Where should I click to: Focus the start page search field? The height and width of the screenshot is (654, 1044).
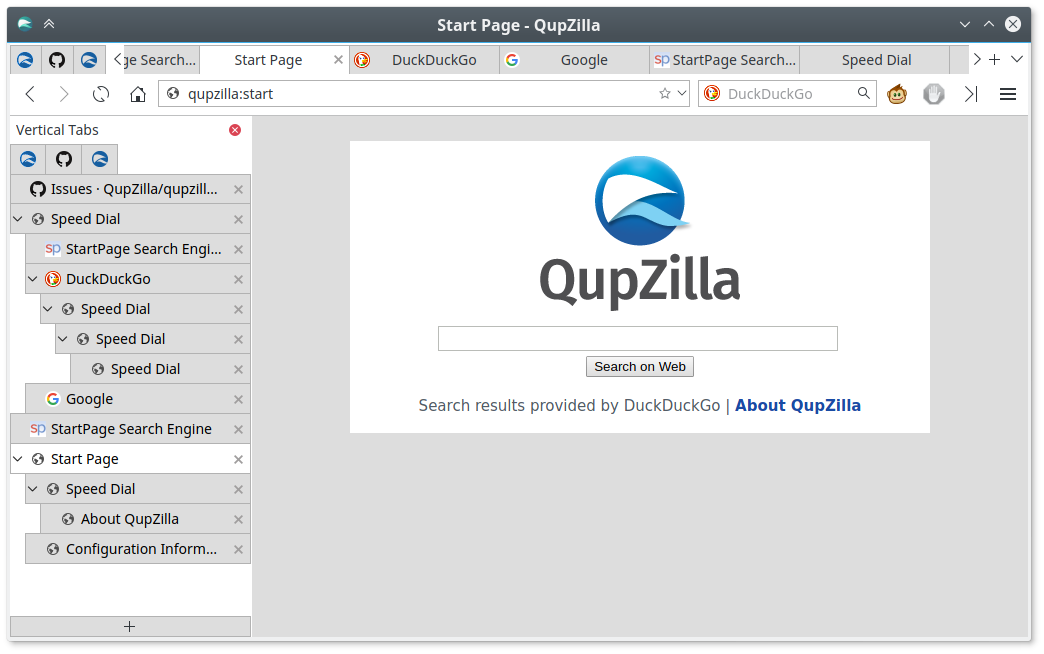(638, 338)
